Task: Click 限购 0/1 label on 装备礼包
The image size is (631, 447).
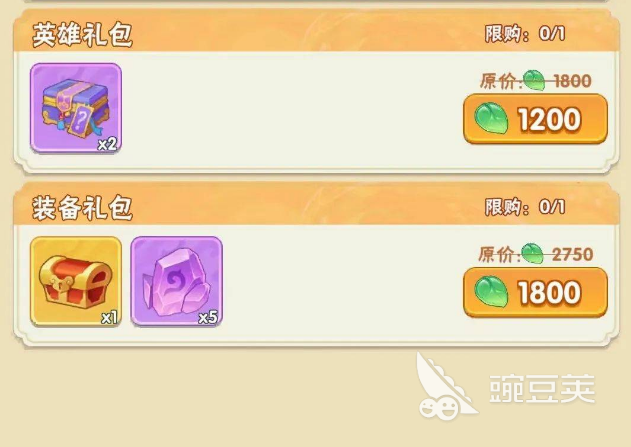Action: pyautogui.click(x=525, y=207)
